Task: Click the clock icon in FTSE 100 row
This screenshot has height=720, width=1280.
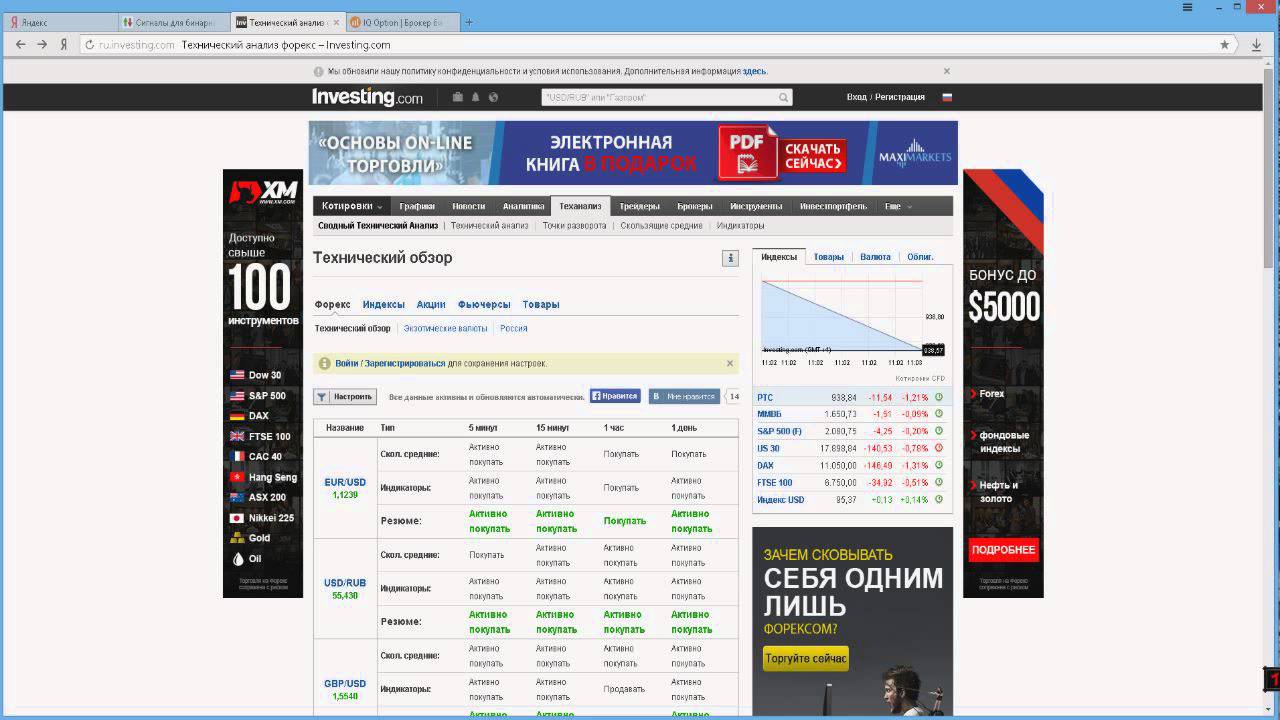Action: [939, 482]
